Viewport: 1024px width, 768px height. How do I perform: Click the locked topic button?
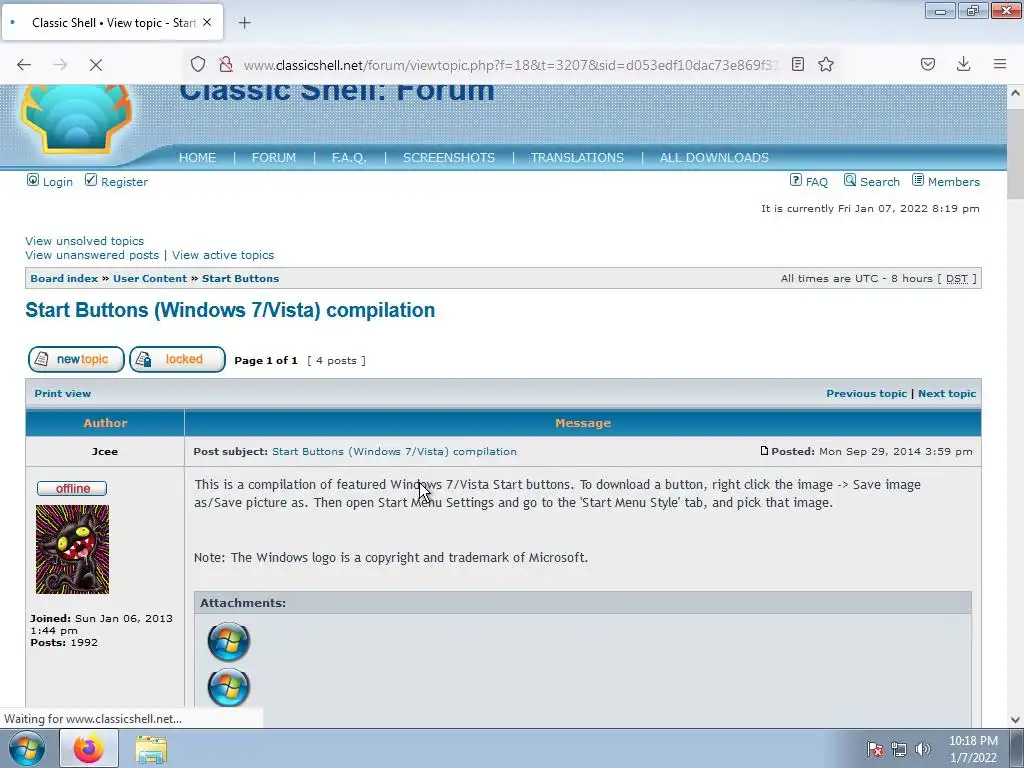pyautogui.click(x=177, y=359)
